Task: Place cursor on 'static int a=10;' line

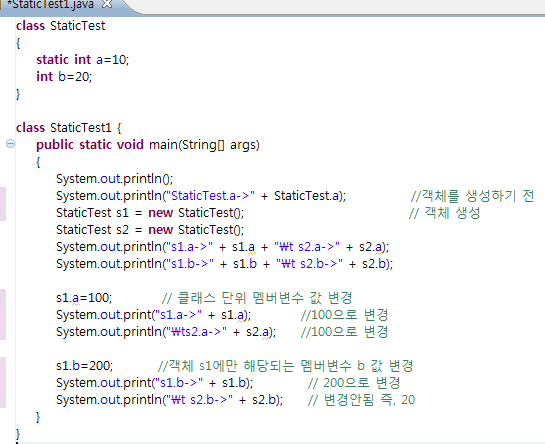Action: click(x=83, y=60)
